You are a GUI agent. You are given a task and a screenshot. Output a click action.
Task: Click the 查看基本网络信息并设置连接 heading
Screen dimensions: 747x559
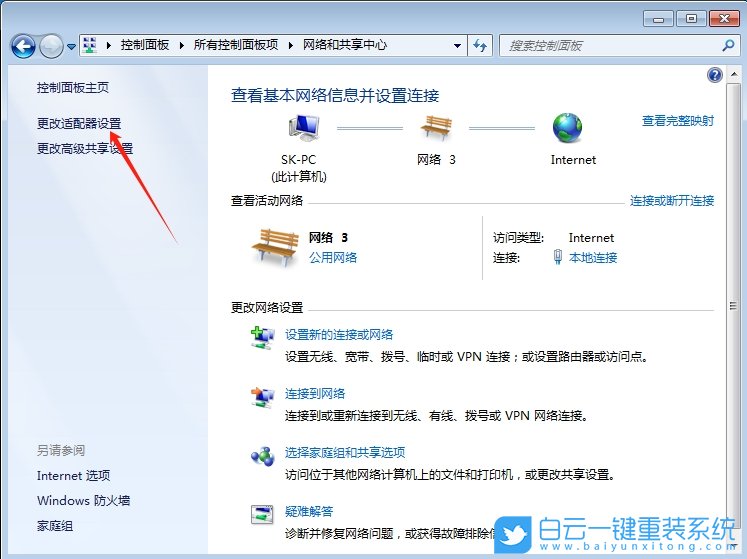335,95
